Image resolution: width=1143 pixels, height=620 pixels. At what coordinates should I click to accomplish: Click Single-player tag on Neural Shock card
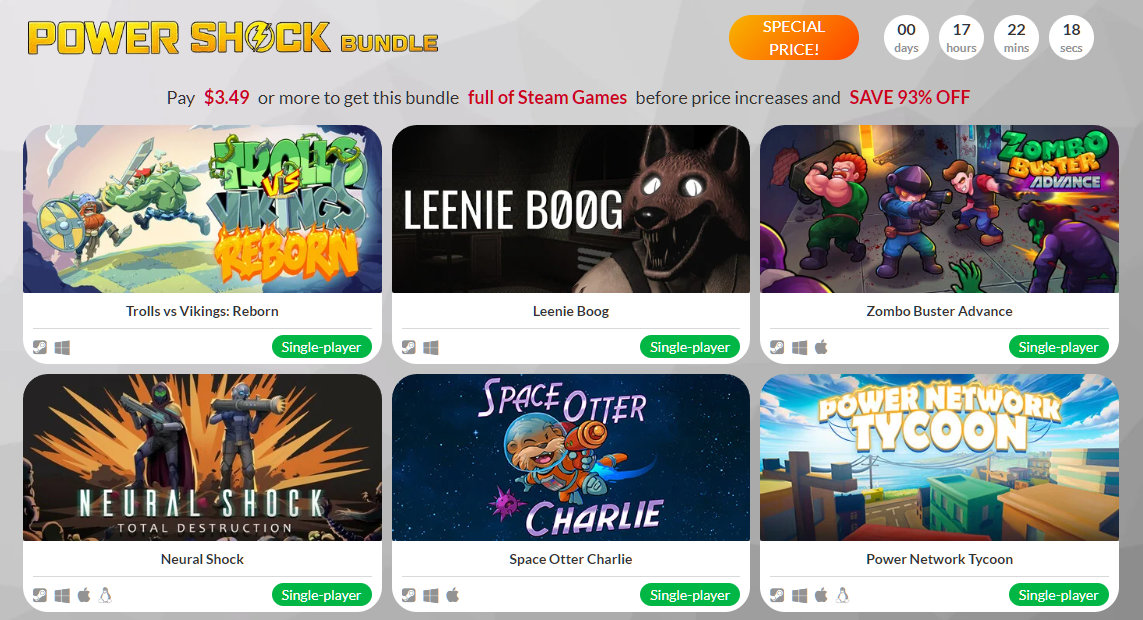321,595
